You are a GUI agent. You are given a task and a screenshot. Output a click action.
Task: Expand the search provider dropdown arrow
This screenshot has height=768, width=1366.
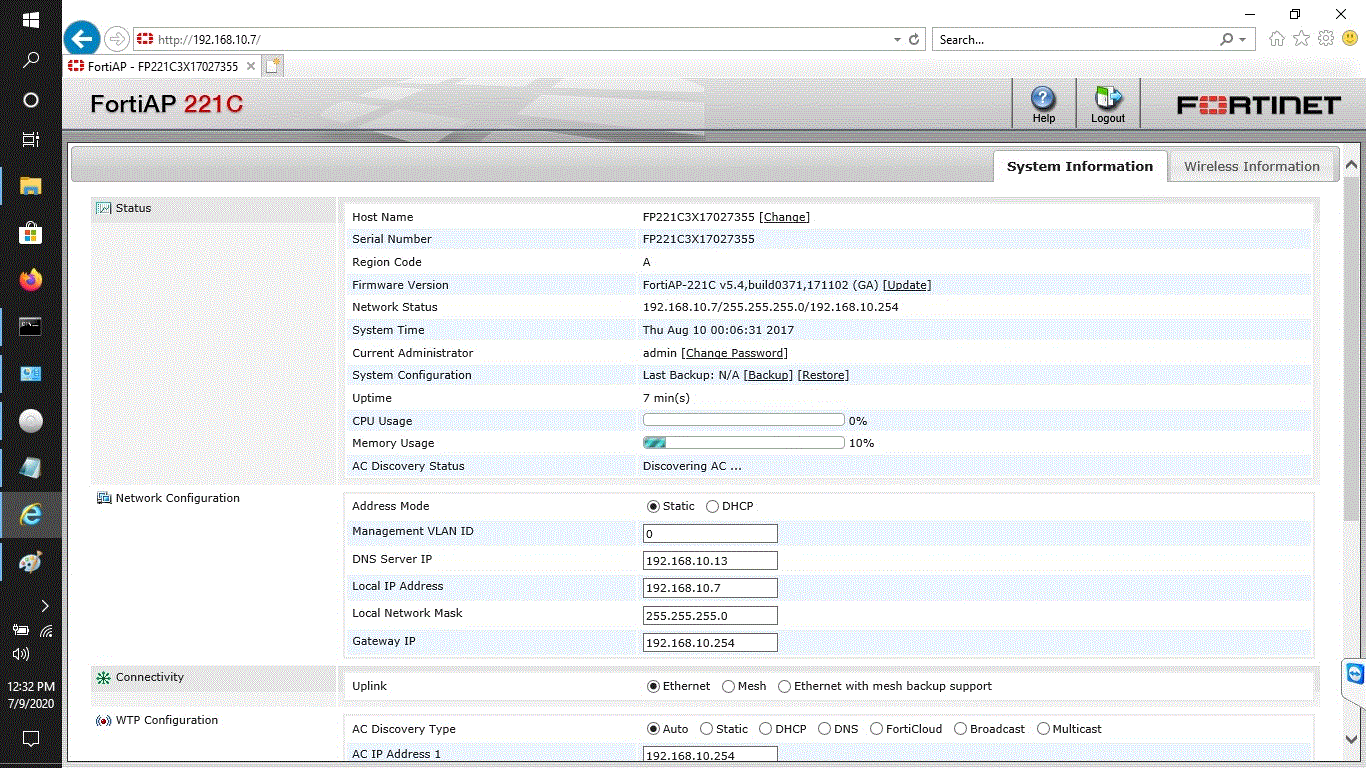[1243, 39]
